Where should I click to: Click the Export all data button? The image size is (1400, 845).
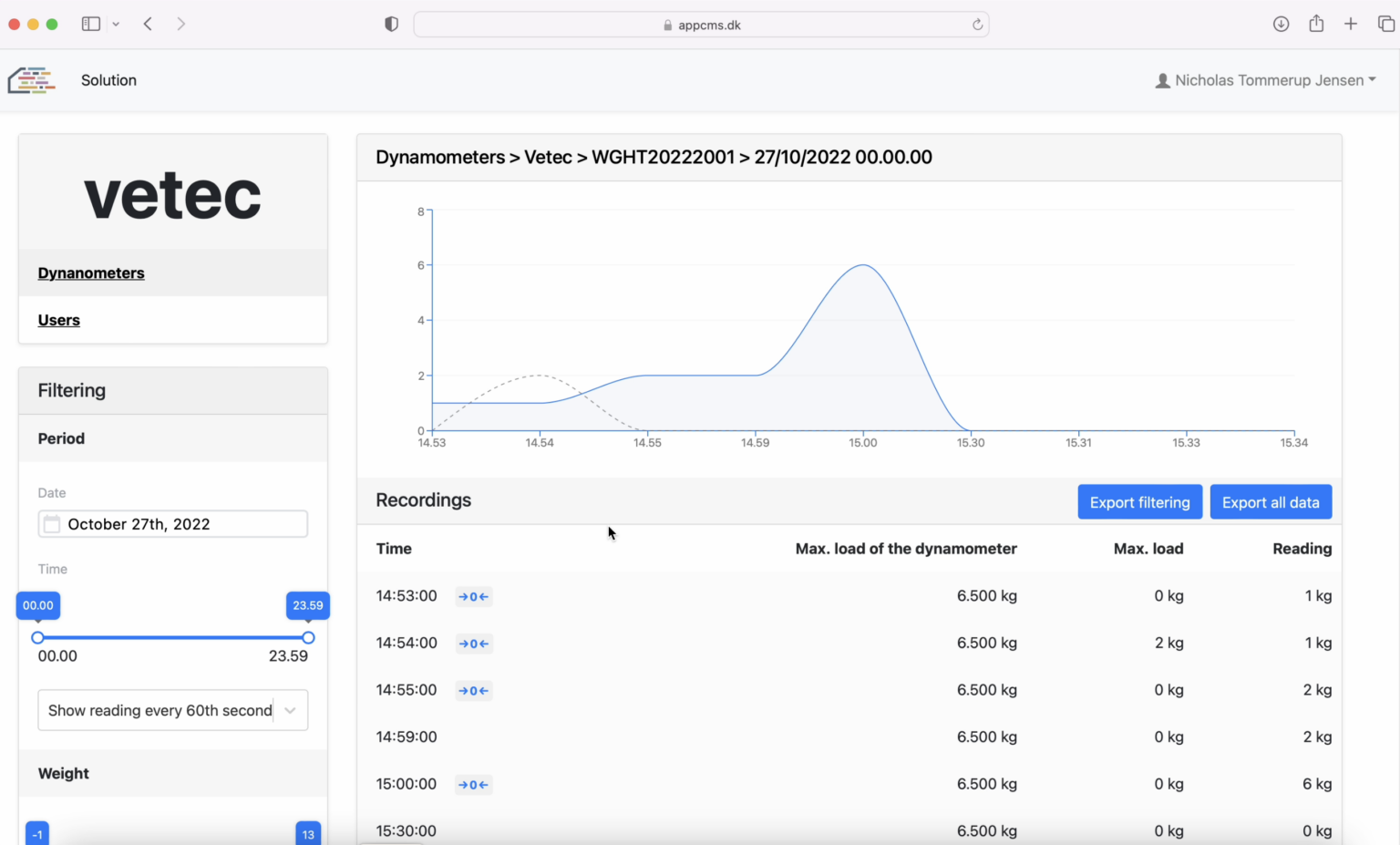1270,502
